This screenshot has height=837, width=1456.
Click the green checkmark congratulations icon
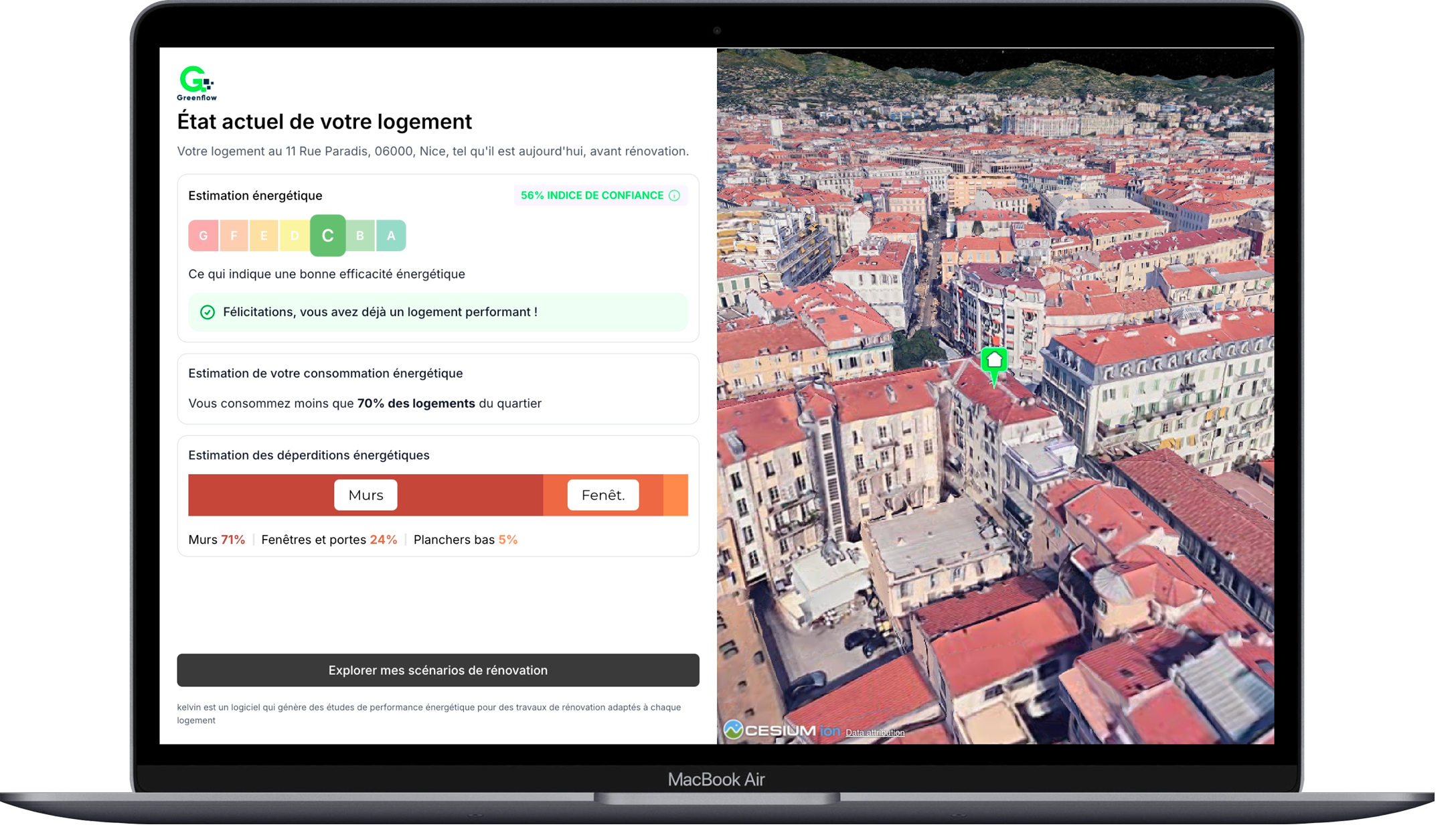[x=208, y=312]
